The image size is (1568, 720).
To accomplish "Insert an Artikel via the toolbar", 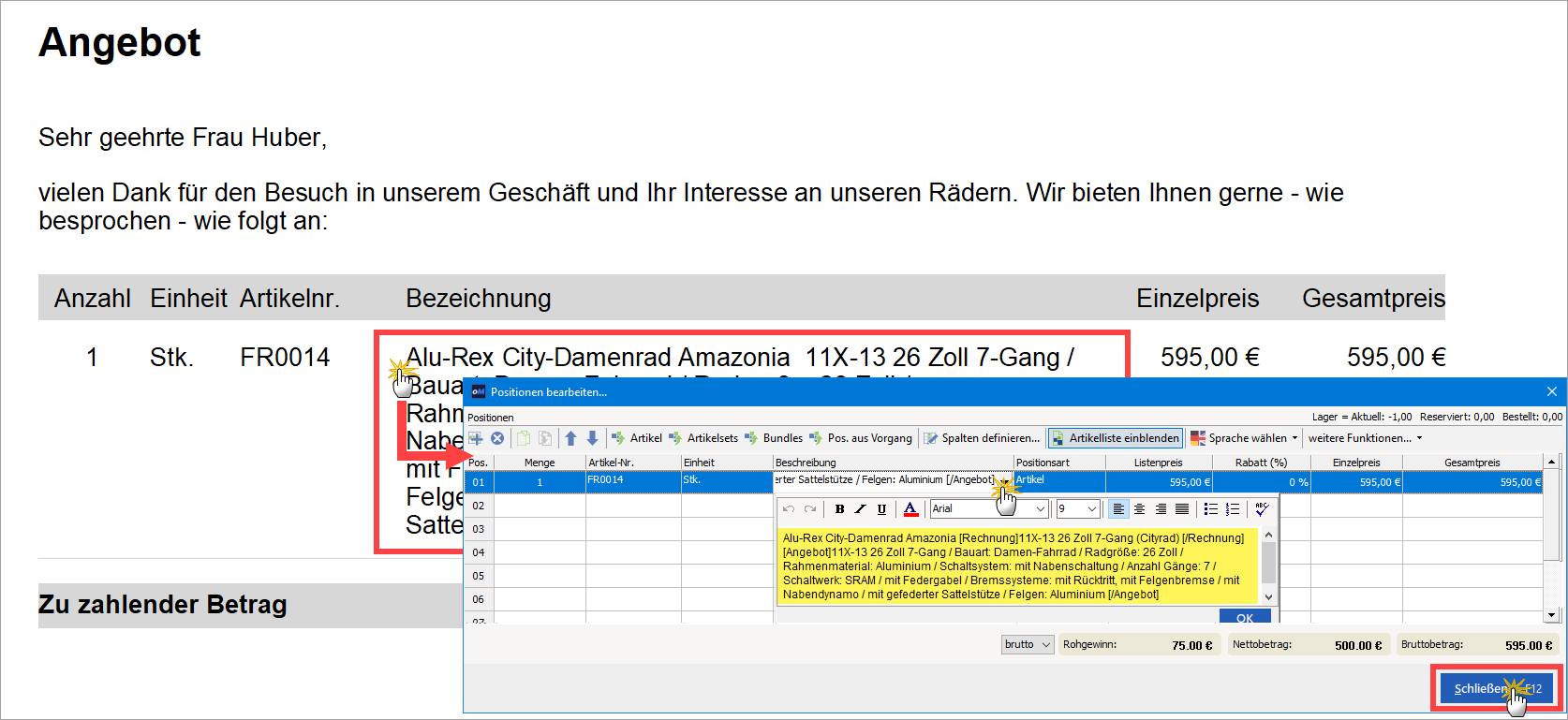I will point(636,438).
